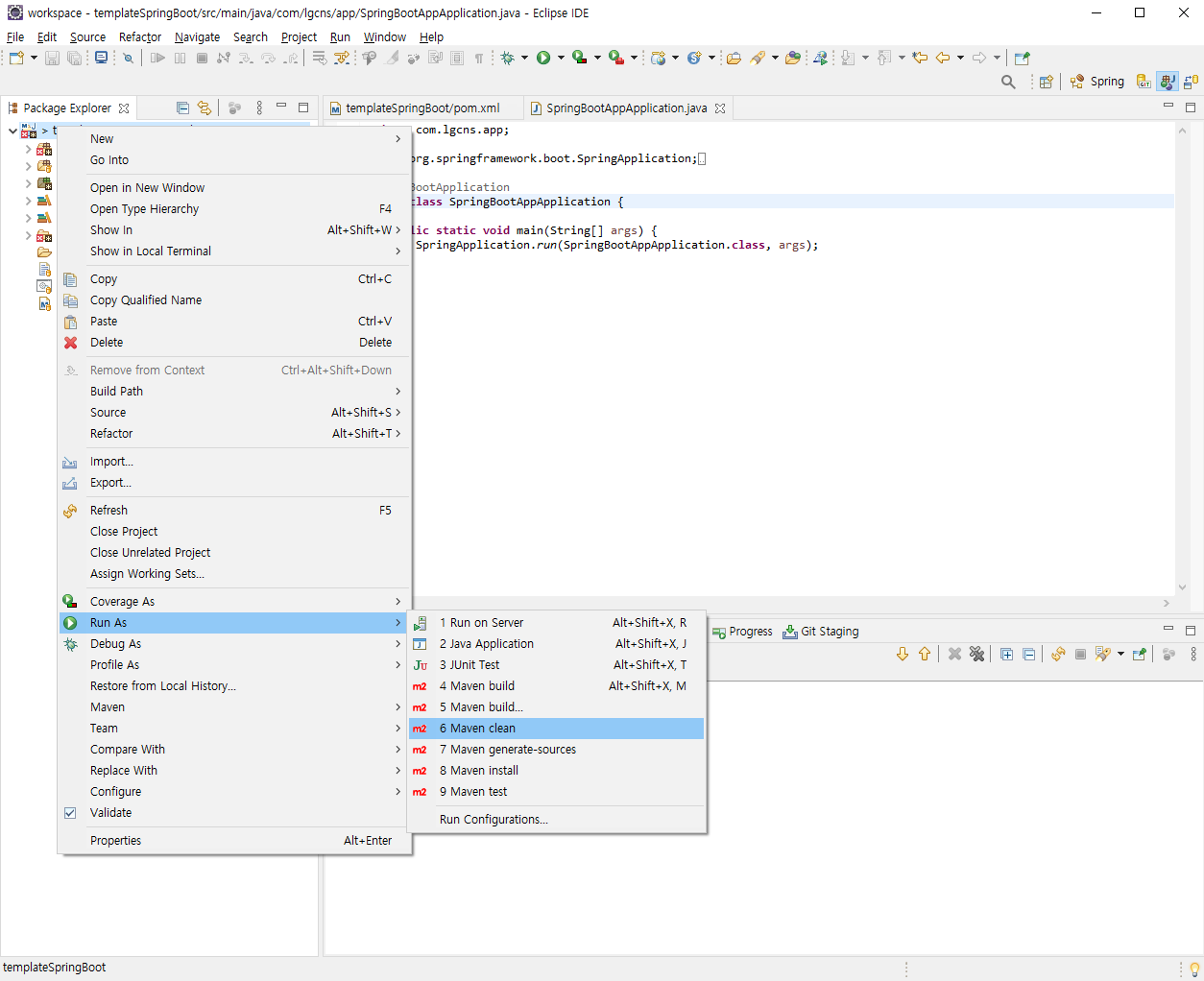Click Delete in context menu
The height and width of the screenshot is (981, 1204).
[234, 343]
